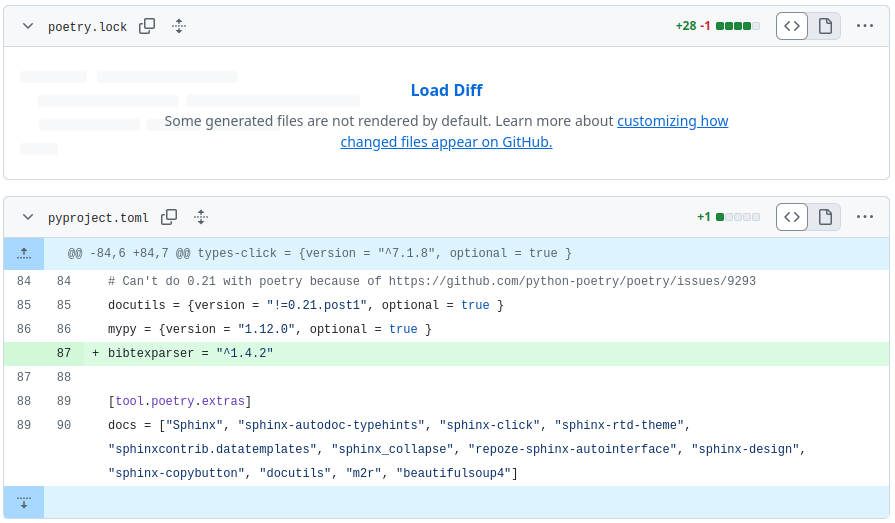This screenshot has height=523, width=895.
Task: Open the poetry.lock filename link
Action: [87, 27]
